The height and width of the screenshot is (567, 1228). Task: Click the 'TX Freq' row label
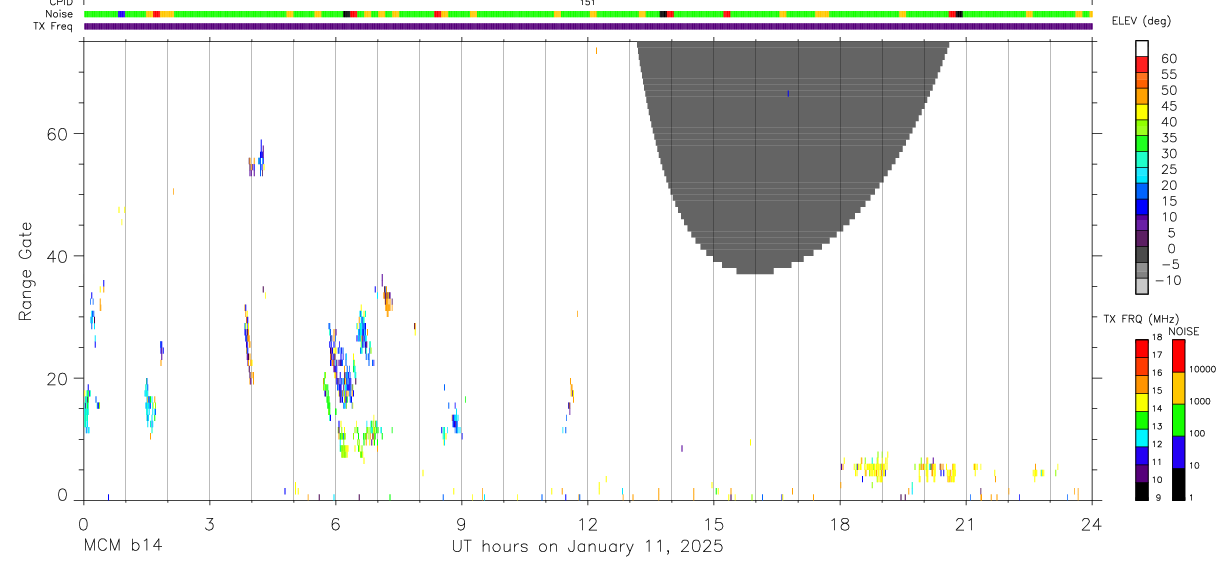(55, 26)
